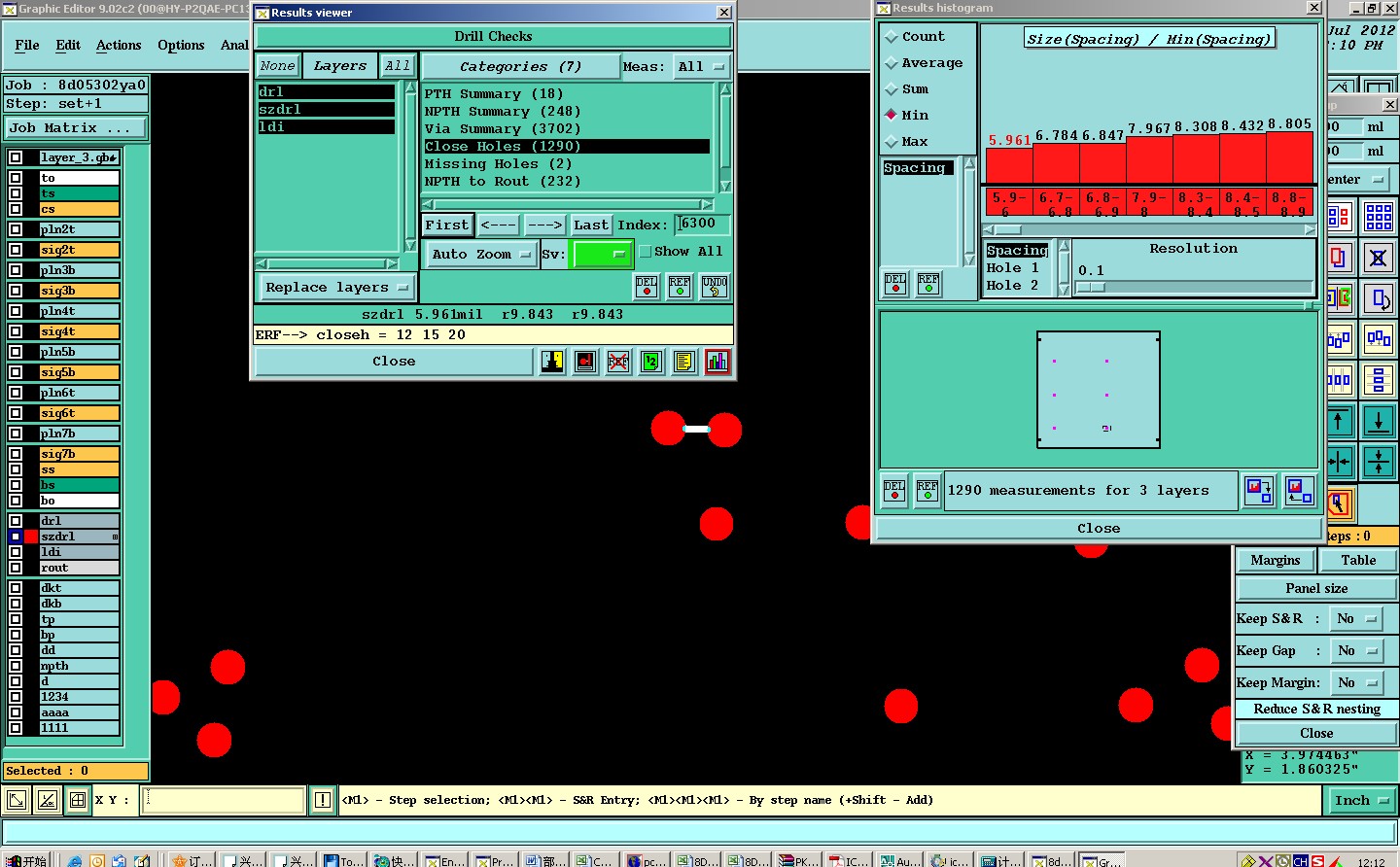Click the four-pane grid icon at the bottom-left
The width and height of the screenshot is (1400, 867).
(x=78, y=801)
